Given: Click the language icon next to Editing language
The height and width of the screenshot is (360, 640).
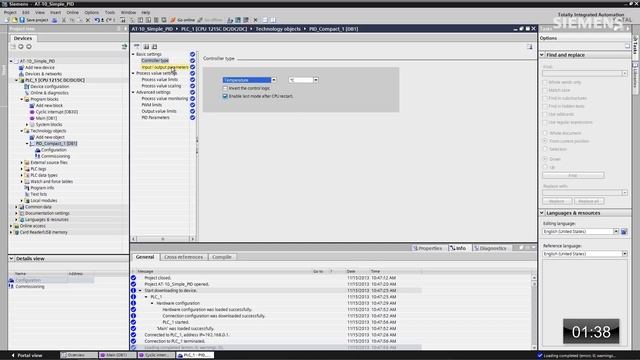Looking at the screenshot, I should [x=624, y=231].
